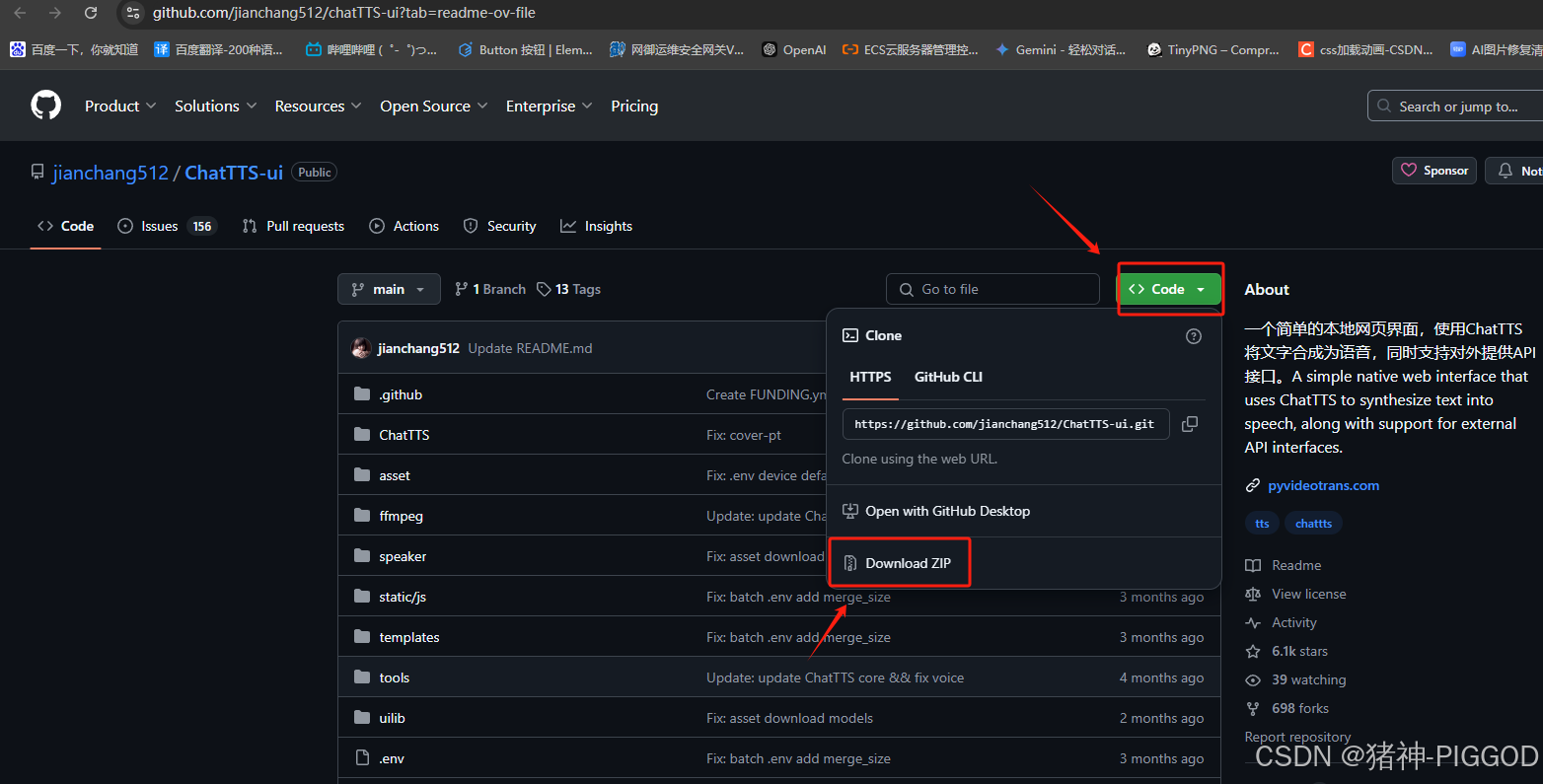This screenshot has width=1543, height=784.
Task: Focus the Search or jump to field
Action: (x=1456, y=107)
